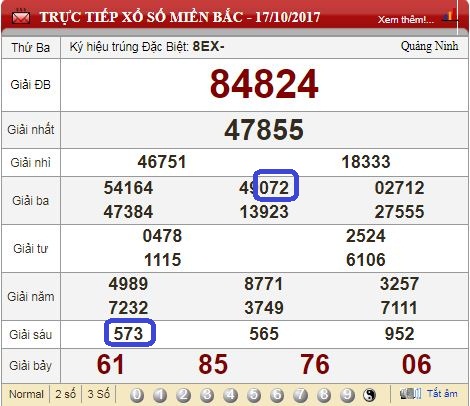The height and width of the screenshot is (406, 470).
Task: Select digit 2 filter ball
Action: pyautogui.click(x=184, y=395)
